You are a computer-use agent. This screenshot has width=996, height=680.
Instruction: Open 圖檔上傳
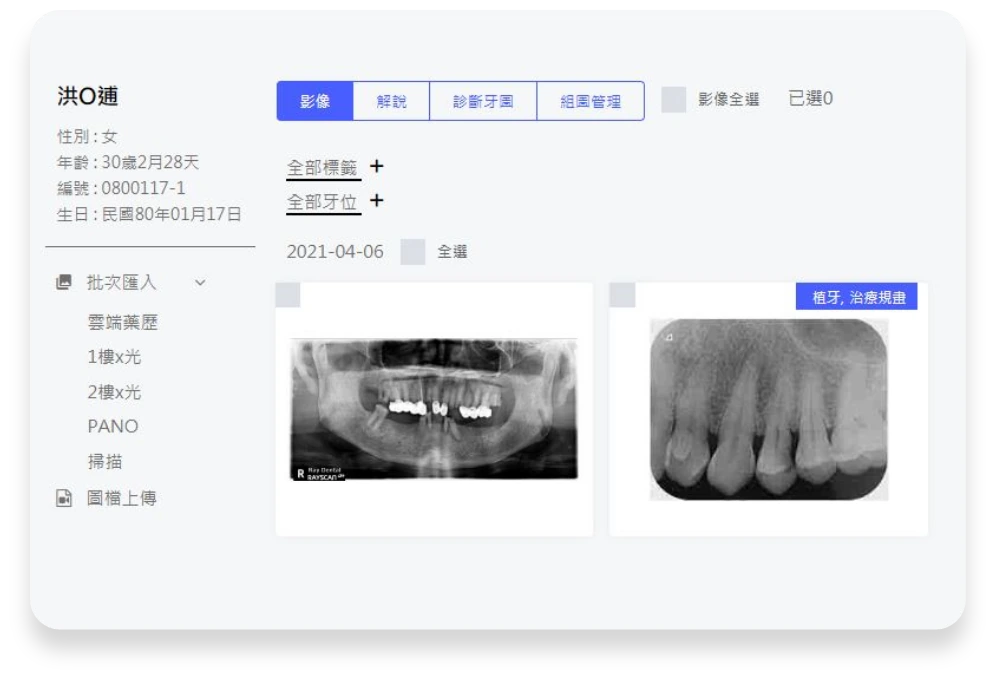(x=121, y=498)
